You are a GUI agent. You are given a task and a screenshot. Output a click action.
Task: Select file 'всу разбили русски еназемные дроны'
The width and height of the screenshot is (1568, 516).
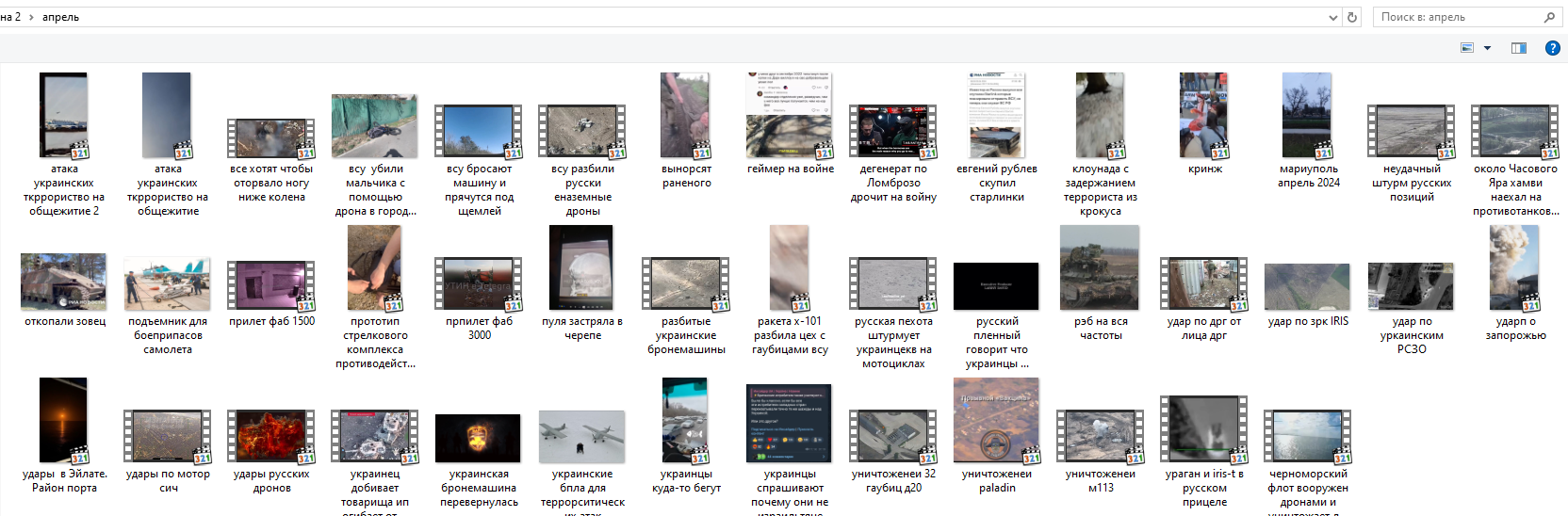(582, 160)
